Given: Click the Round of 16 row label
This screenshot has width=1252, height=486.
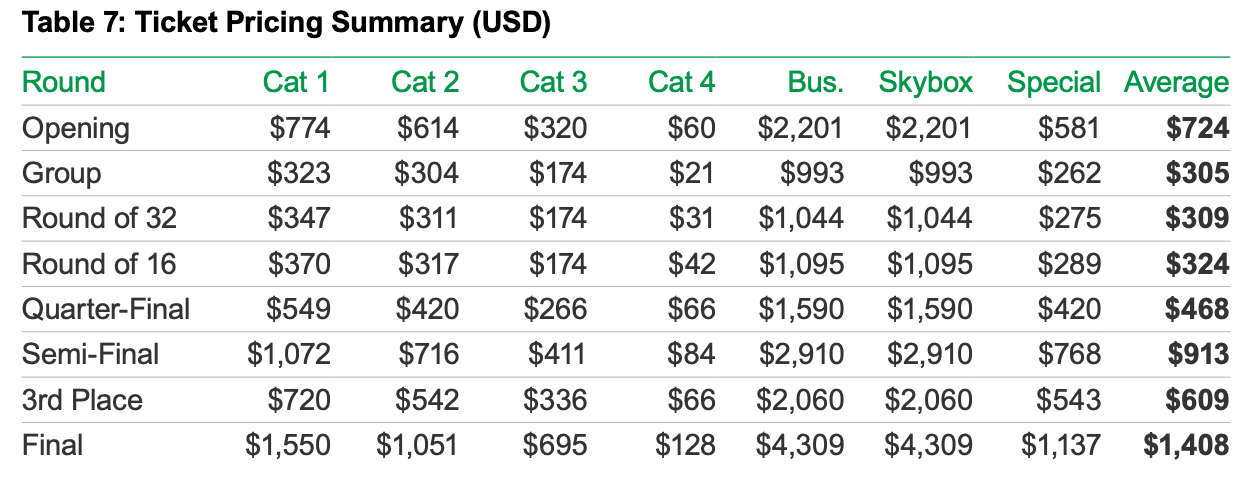Looking at the screenshot, I should tap(98, 264).
